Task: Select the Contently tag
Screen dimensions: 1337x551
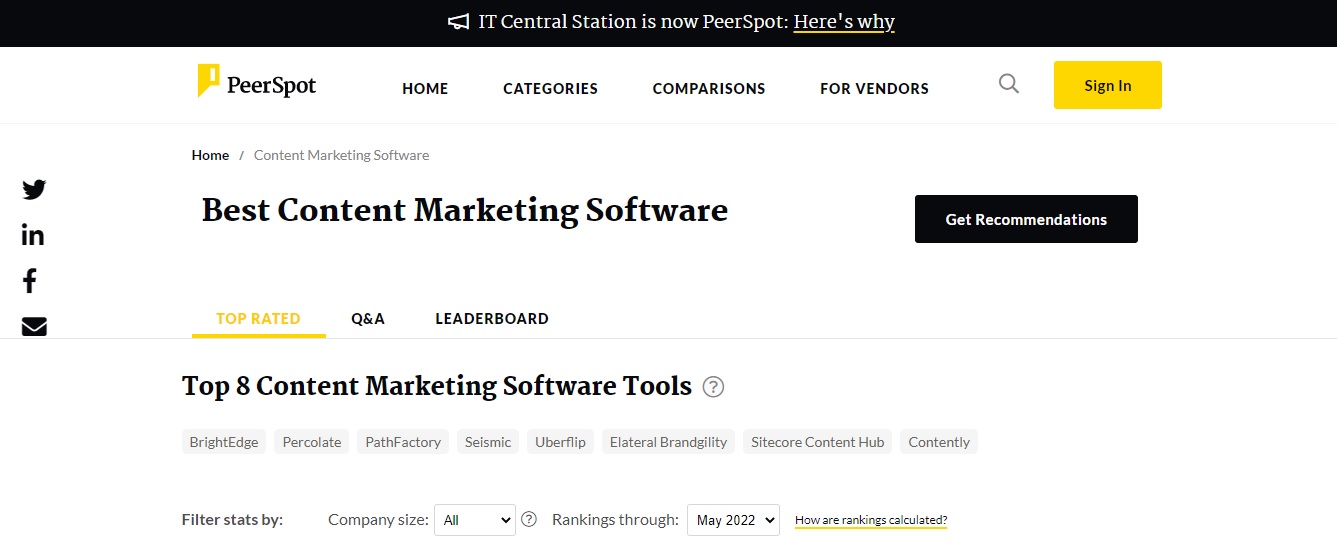Action: pos(939,442)
